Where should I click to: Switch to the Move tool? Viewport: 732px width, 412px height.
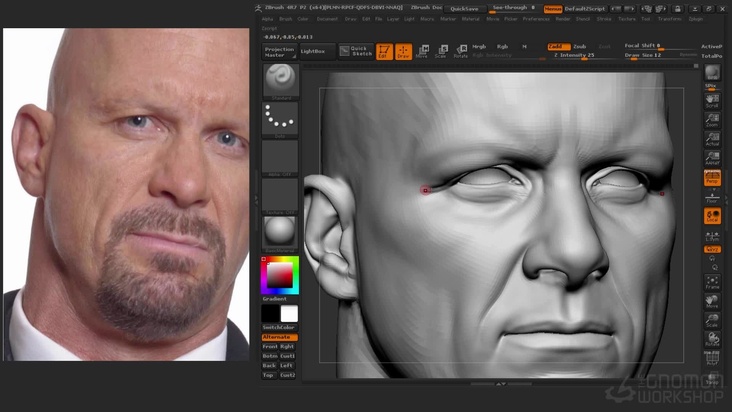click(x=423, y=51)
